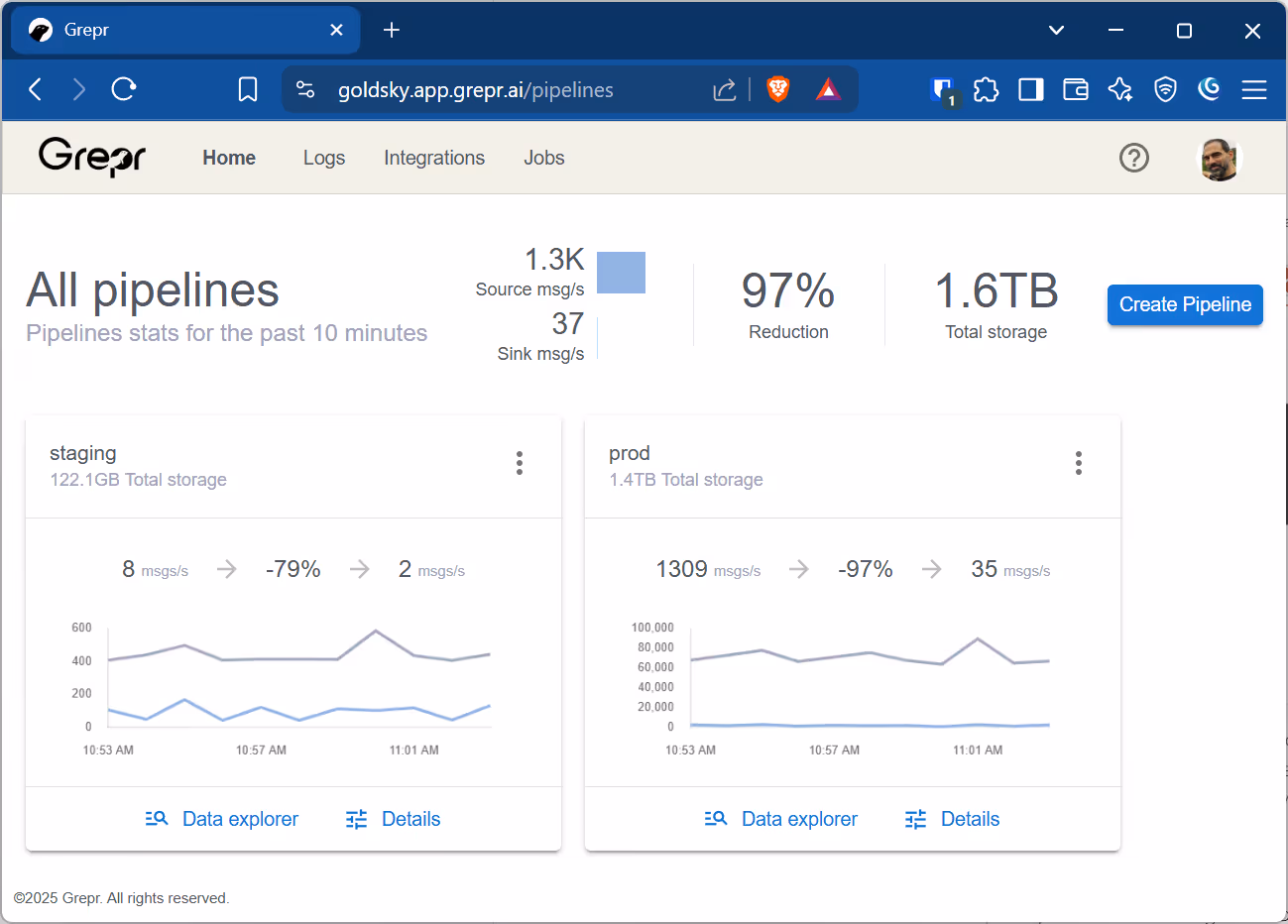Open the Integrations nav item
Viewport: 1288px width, 924px height.
[434, 158]
